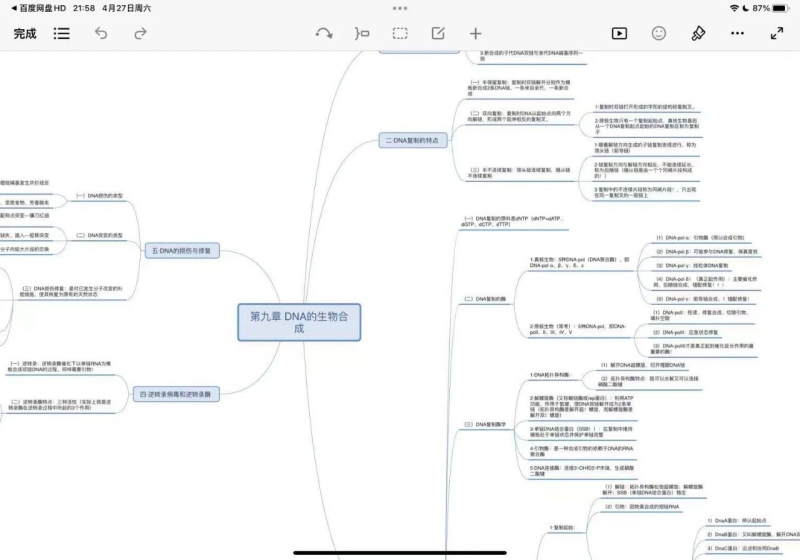
Task: Tap the battery 87% status indicator
Action: tap(770, 8)
